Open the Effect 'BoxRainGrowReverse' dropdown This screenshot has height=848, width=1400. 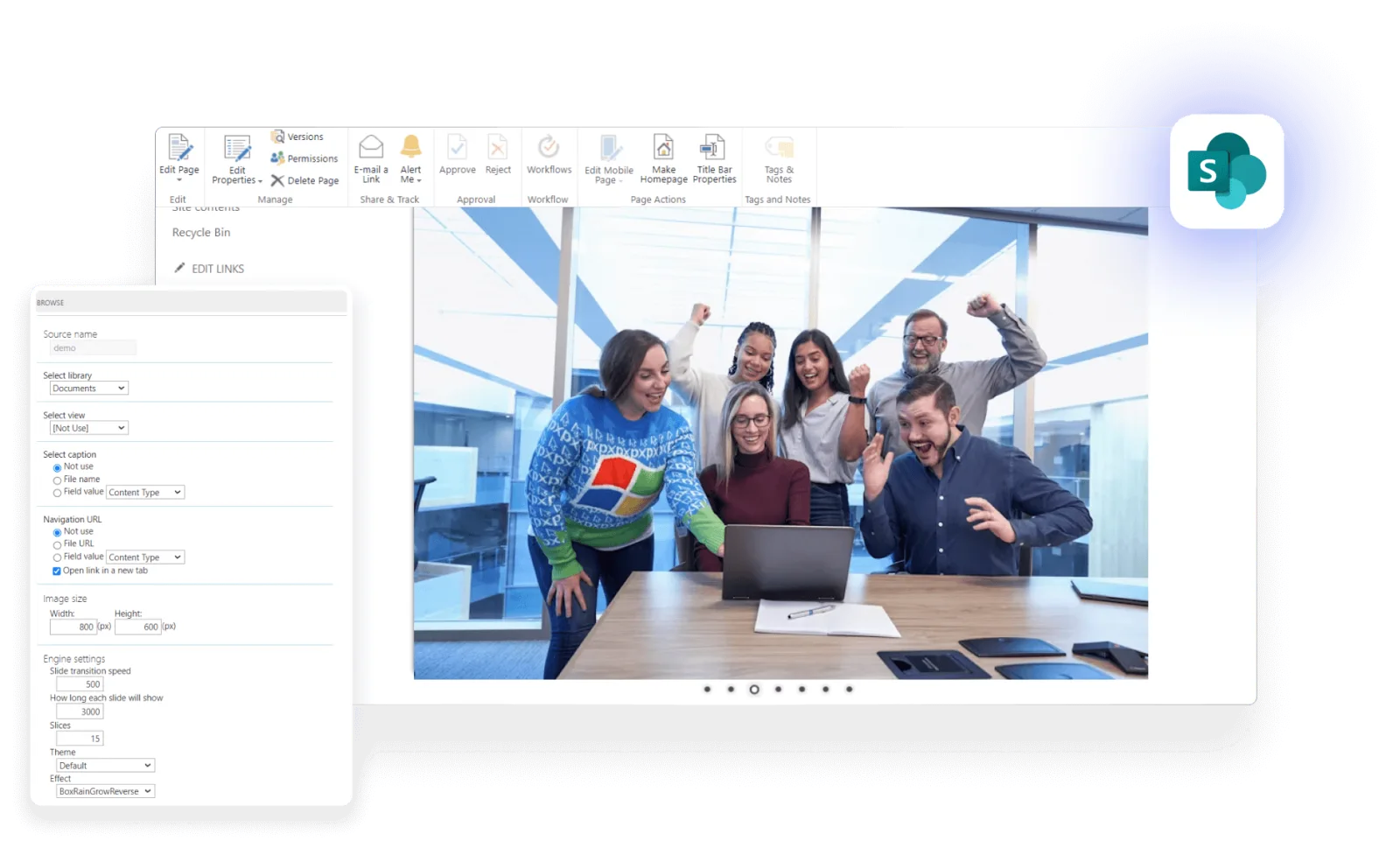(106, 791)
